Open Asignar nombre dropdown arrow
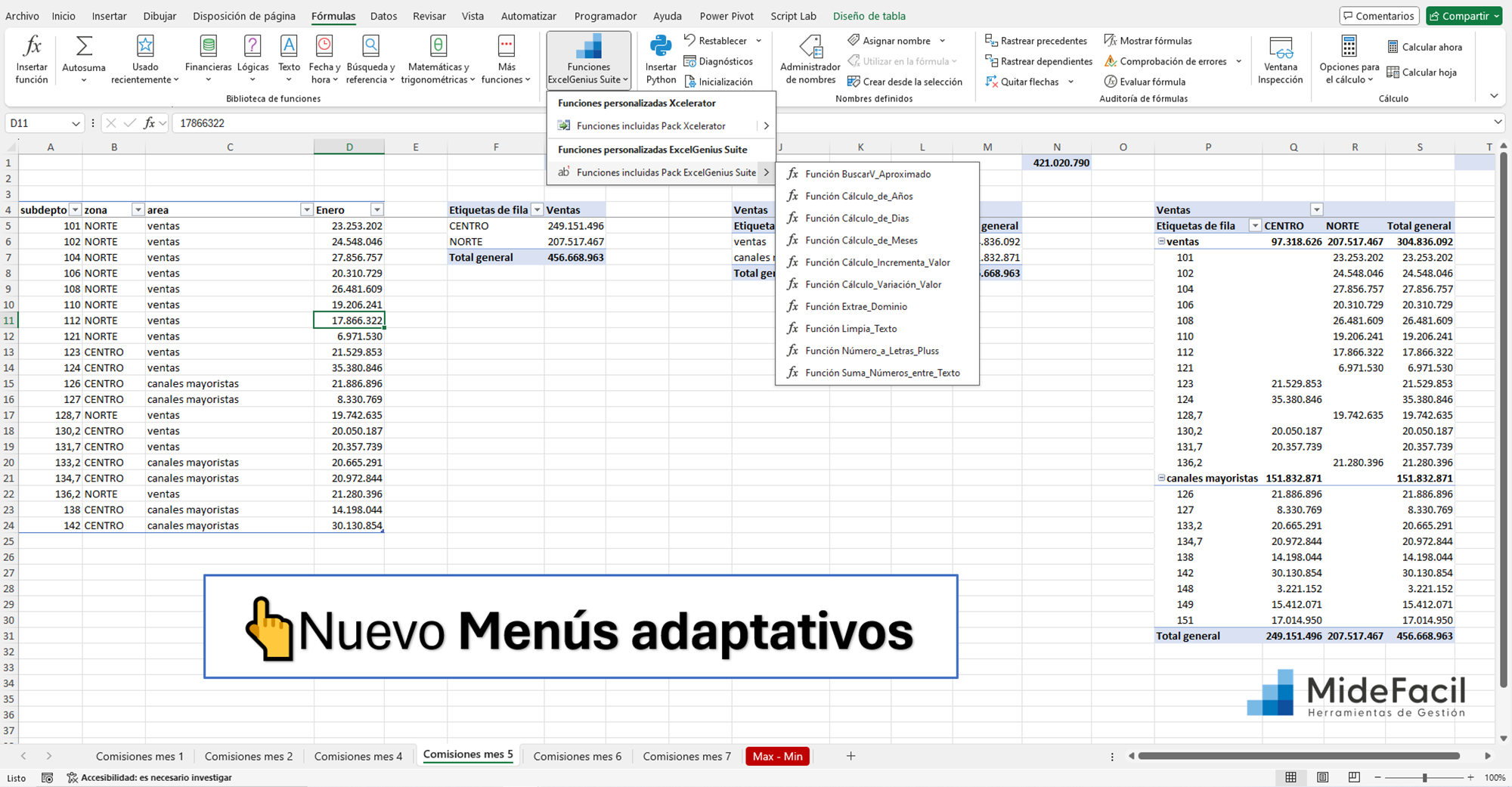 (943, 41)
